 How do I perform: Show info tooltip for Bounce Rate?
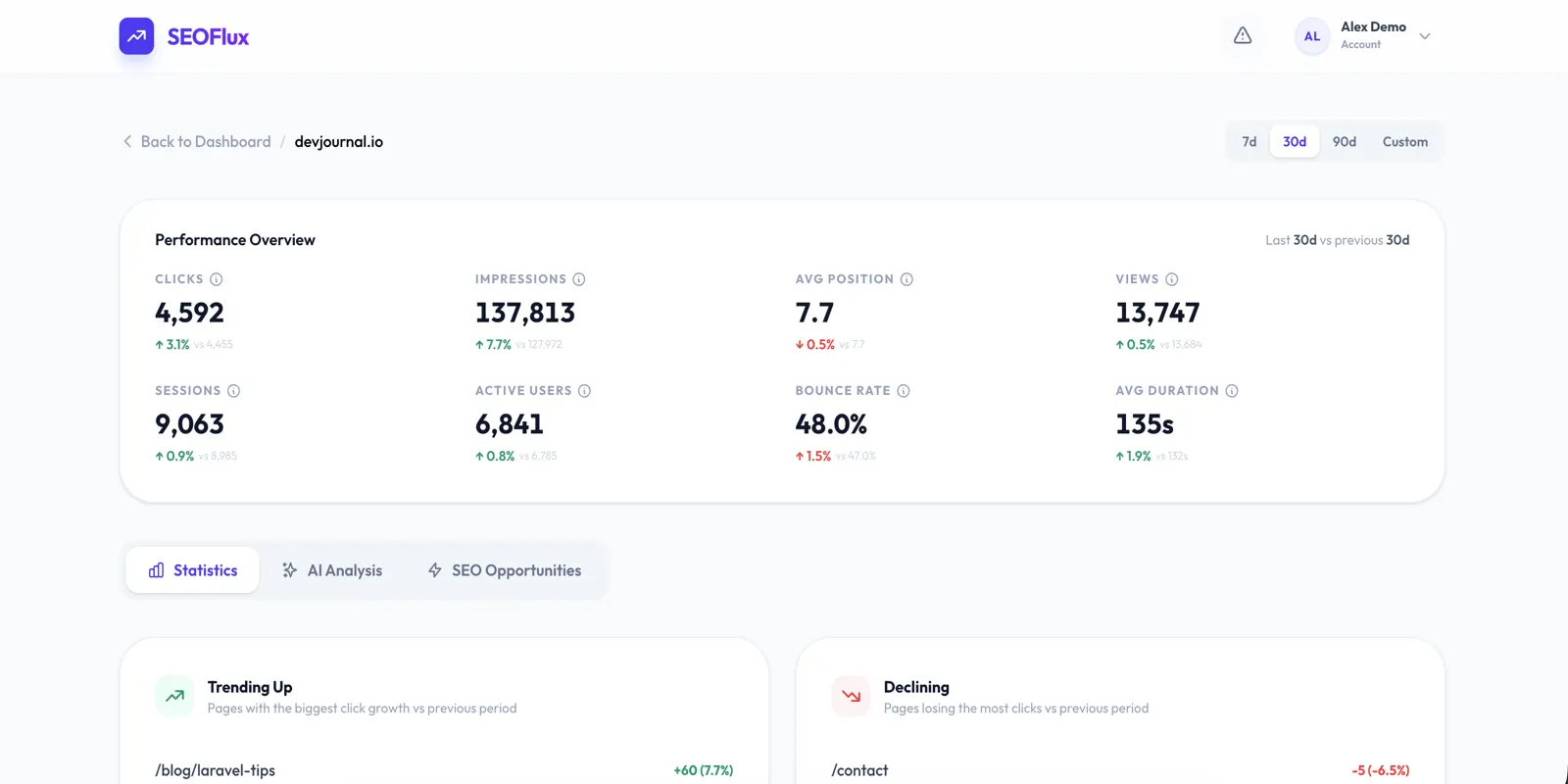pos(904,391)
